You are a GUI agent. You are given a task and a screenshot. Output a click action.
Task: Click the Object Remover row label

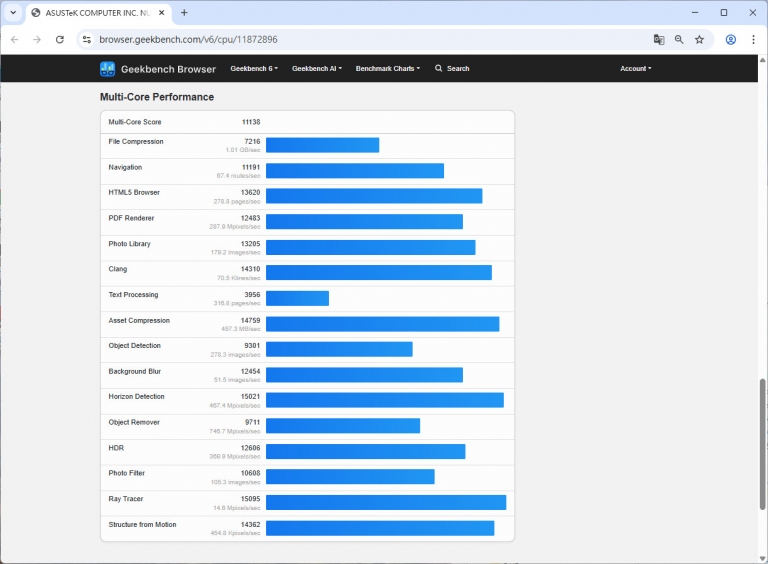134,422
